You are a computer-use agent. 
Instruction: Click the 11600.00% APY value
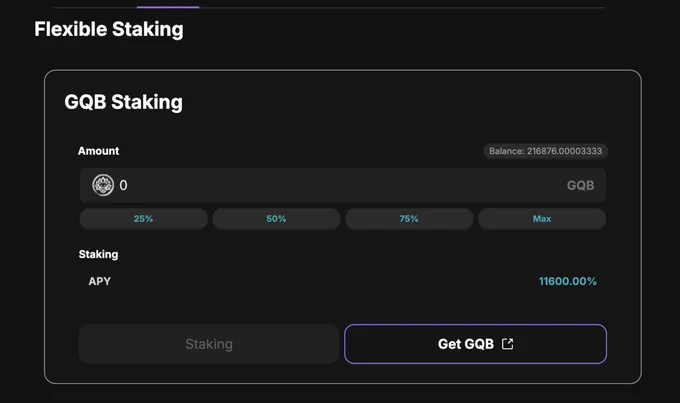(568, 281)
